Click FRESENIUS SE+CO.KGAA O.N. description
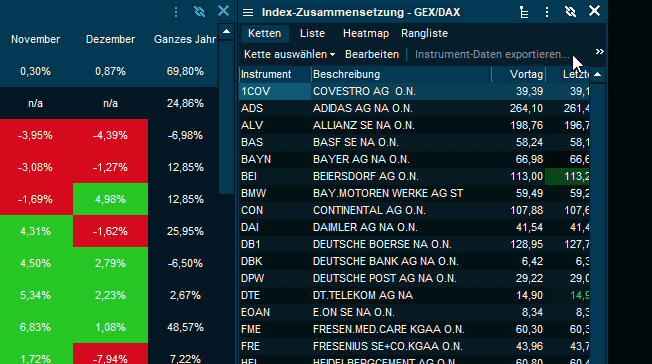The image size is (652, 364). pos(388,347)
